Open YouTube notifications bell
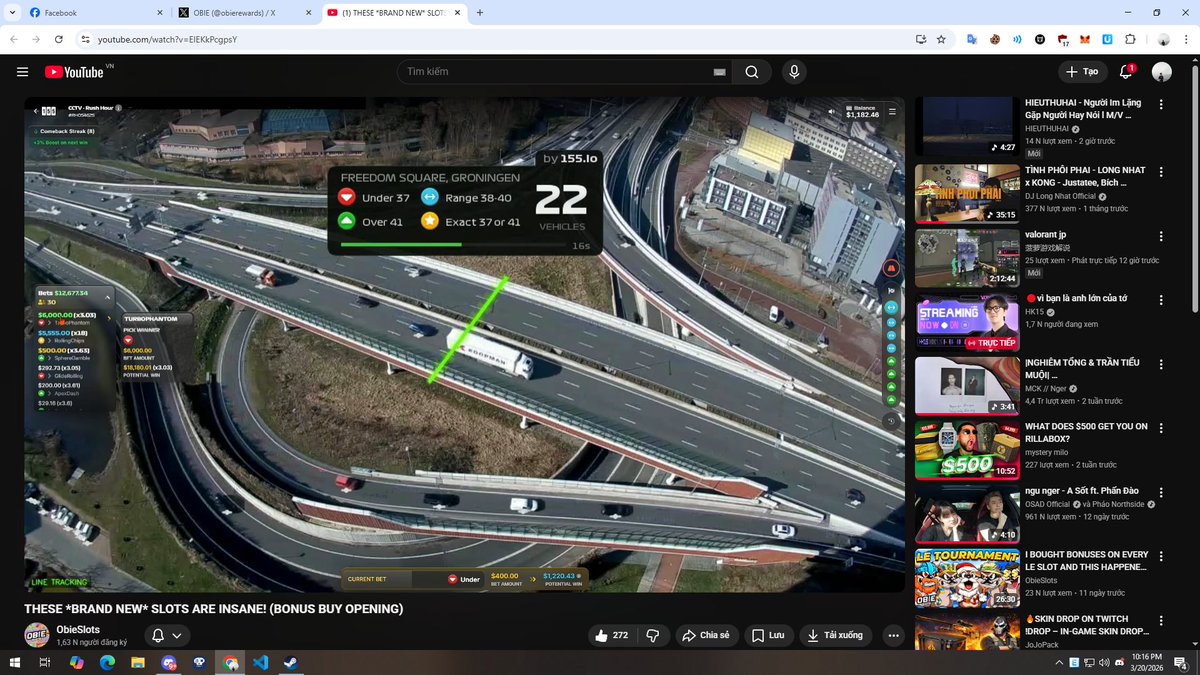The width and height of the screenshot is (1200, 675). point(1126,72)
